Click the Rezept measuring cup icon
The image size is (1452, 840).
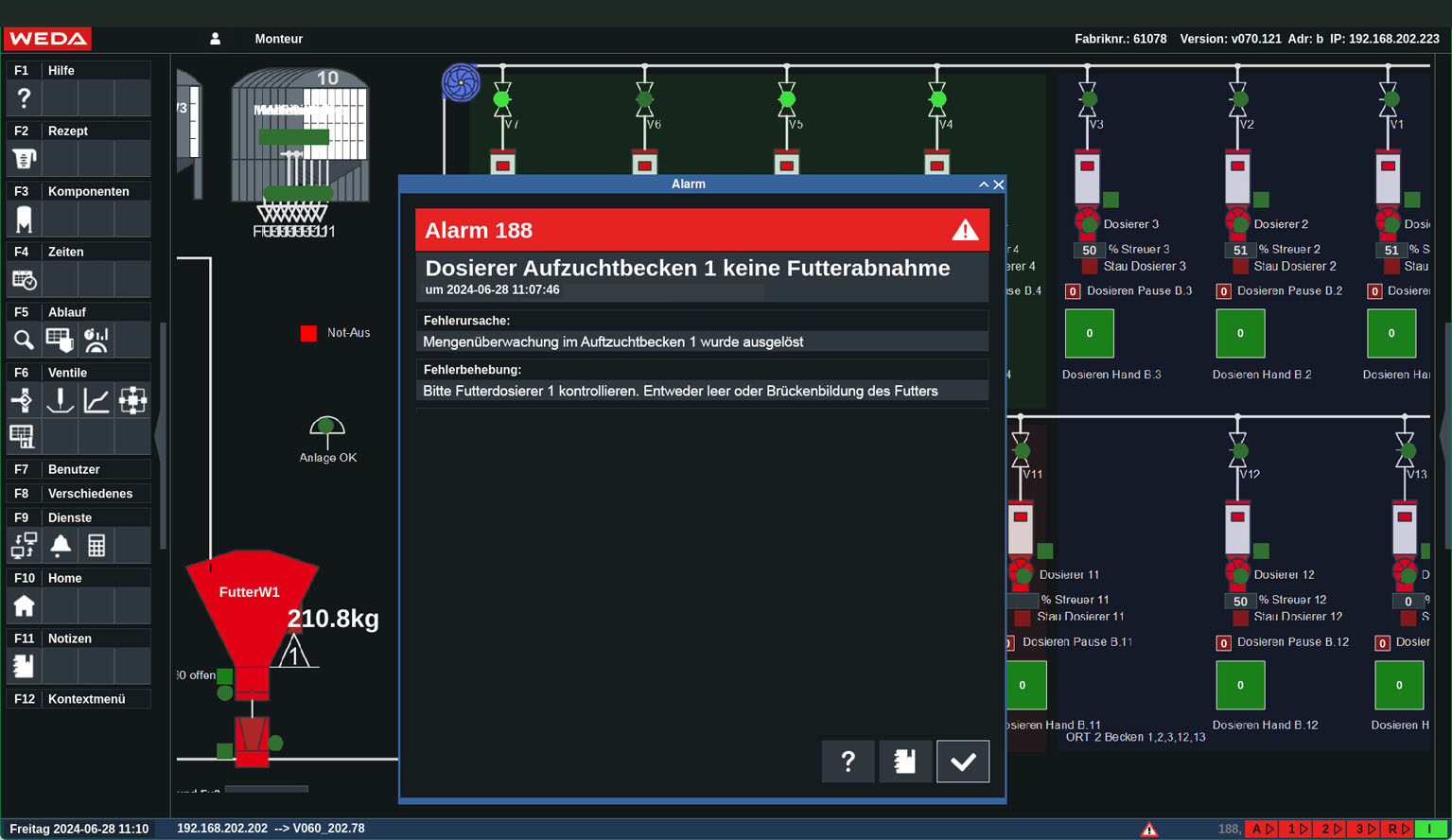pos(24,158)
